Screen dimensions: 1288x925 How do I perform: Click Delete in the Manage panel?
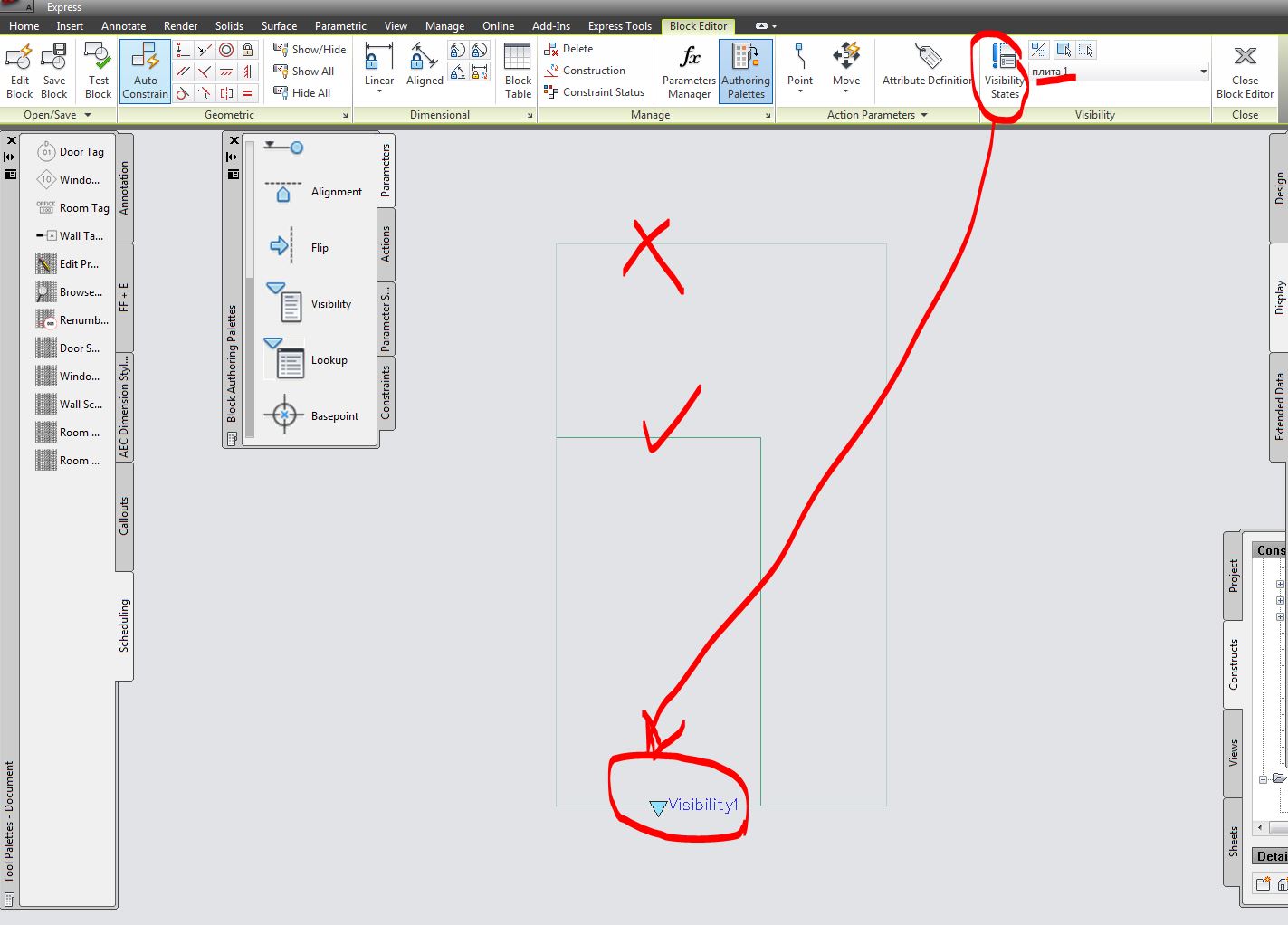[577, 49]
